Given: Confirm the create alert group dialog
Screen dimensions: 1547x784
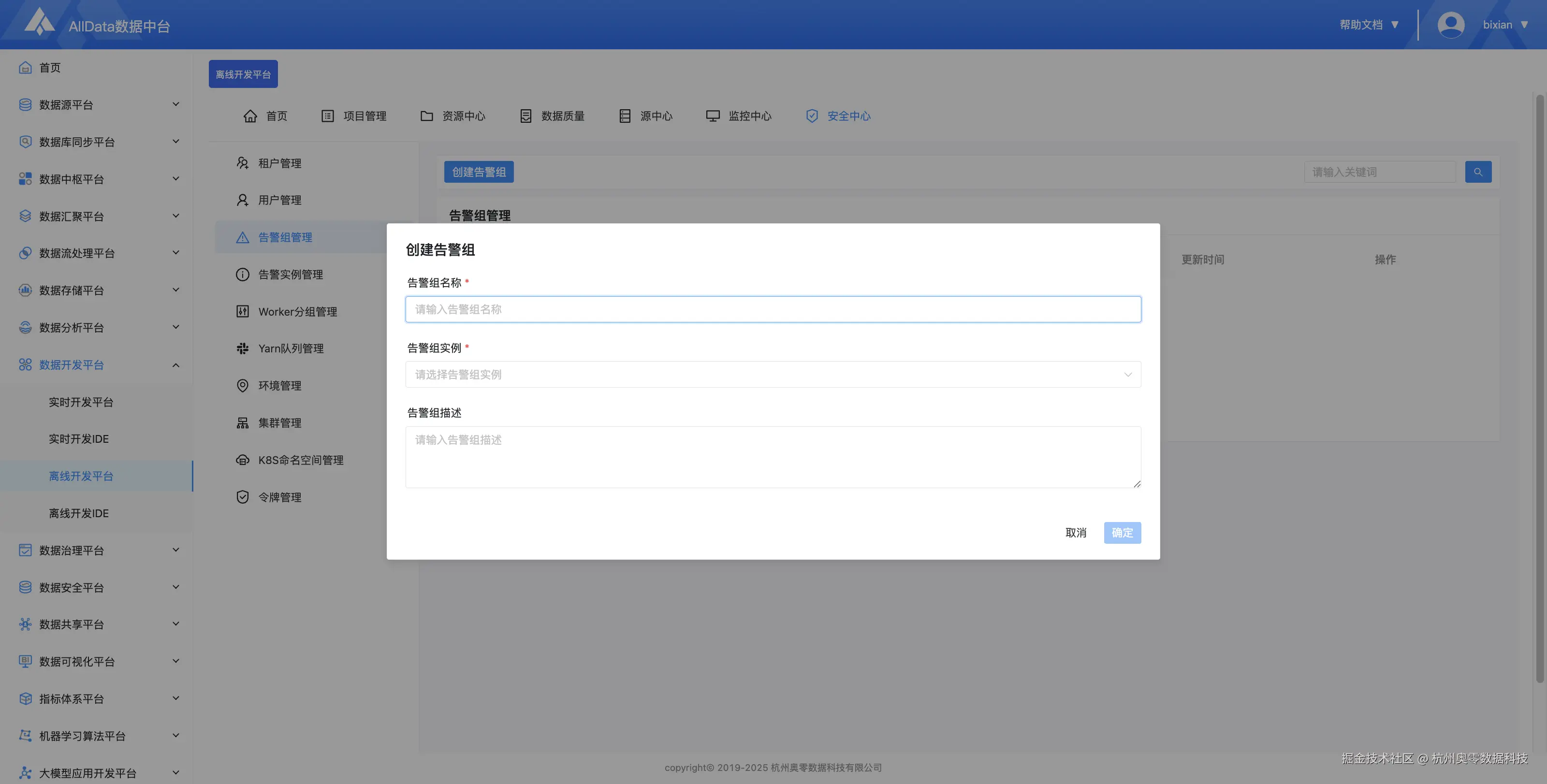Looking at the screenshot, I should click(1122, 533).
